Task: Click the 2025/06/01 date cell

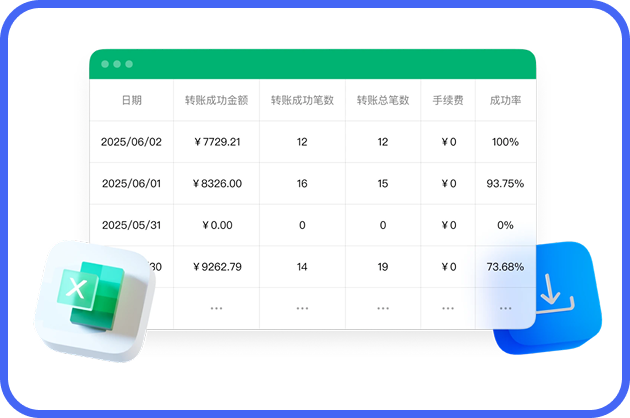Action: 131,184
